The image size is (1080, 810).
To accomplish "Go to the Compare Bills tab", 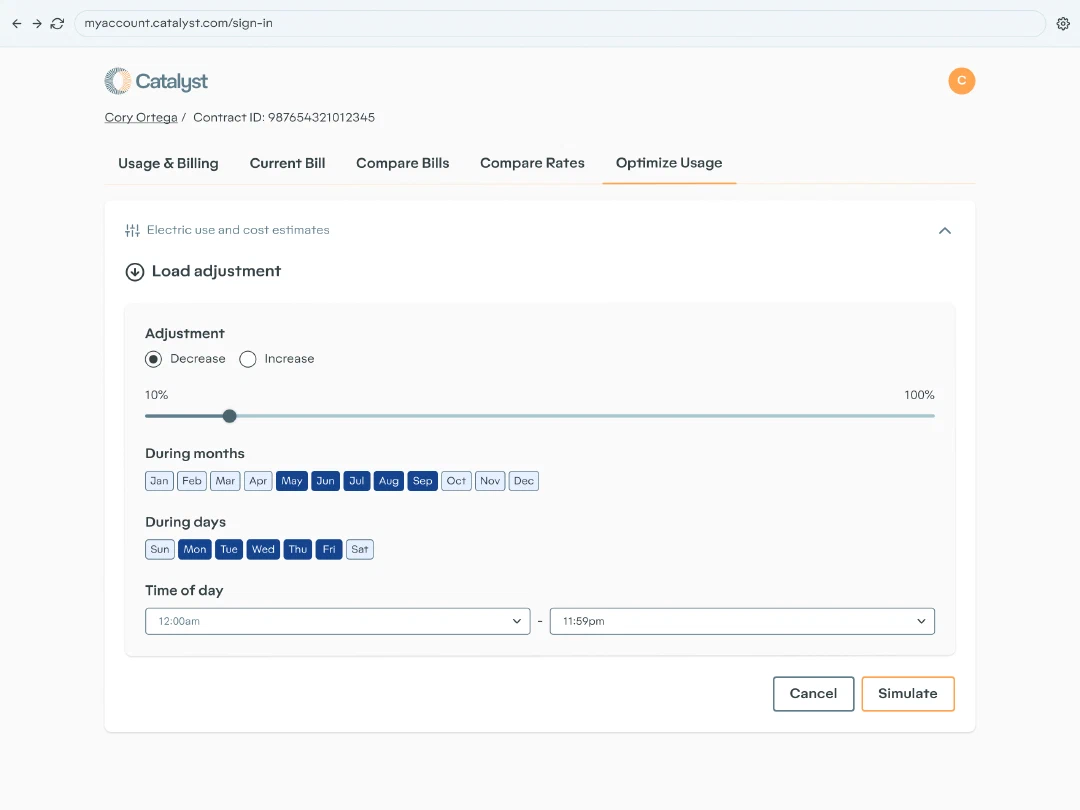I will click(402, 163).
